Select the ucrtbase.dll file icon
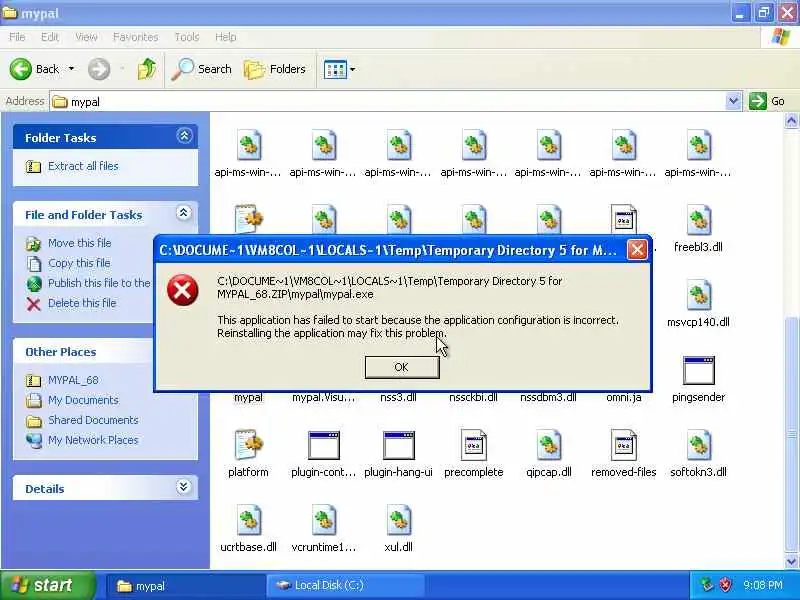This screenshot has width=800, height=600. (x=248, y=520)
